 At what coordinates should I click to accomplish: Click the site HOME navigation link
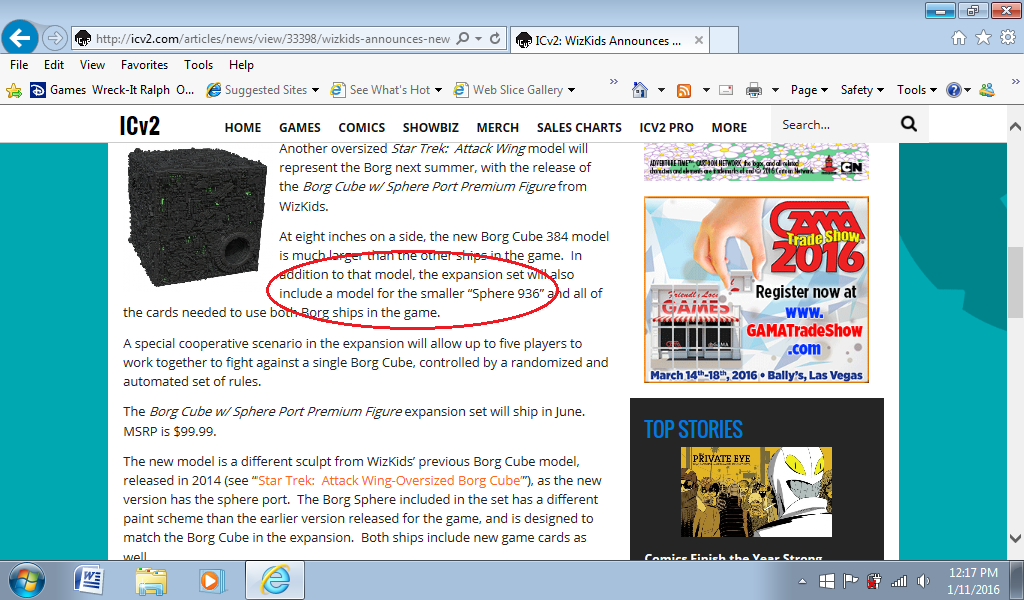pos(243,128)
